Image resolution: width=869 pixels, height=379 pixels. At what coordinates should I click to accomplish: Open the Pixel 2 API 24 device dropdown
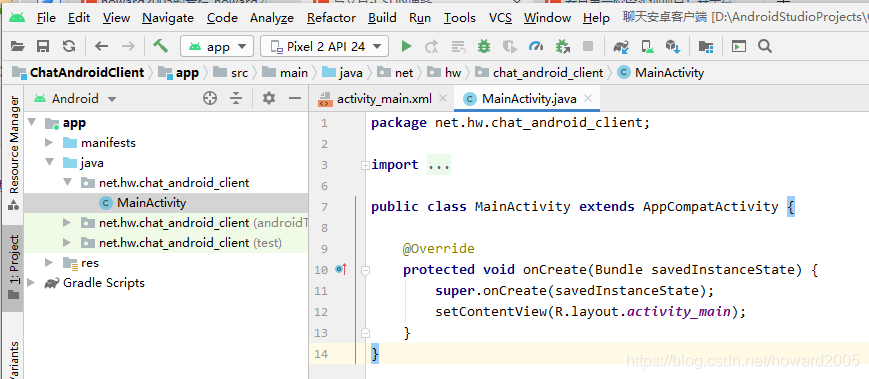[325, 47]
